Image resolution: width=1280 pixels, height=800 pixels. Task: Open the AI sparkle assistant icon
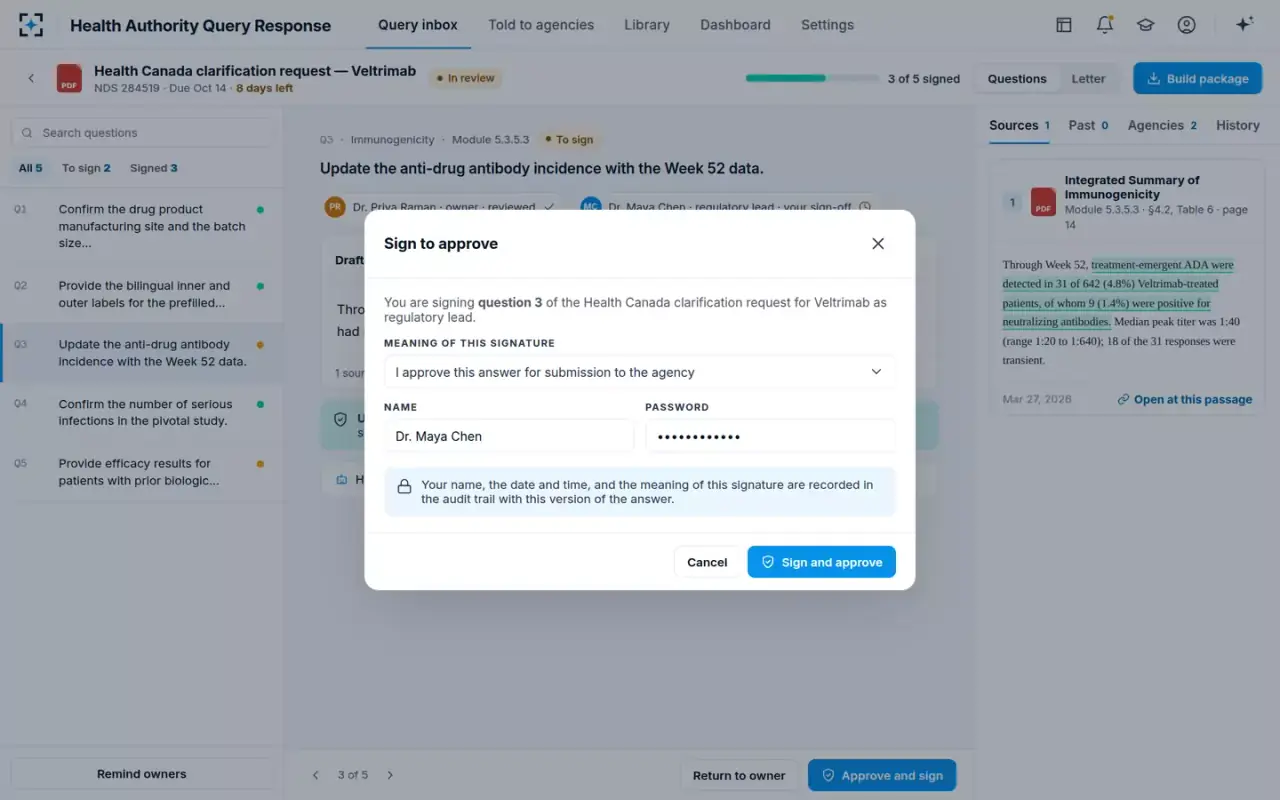1244,25
